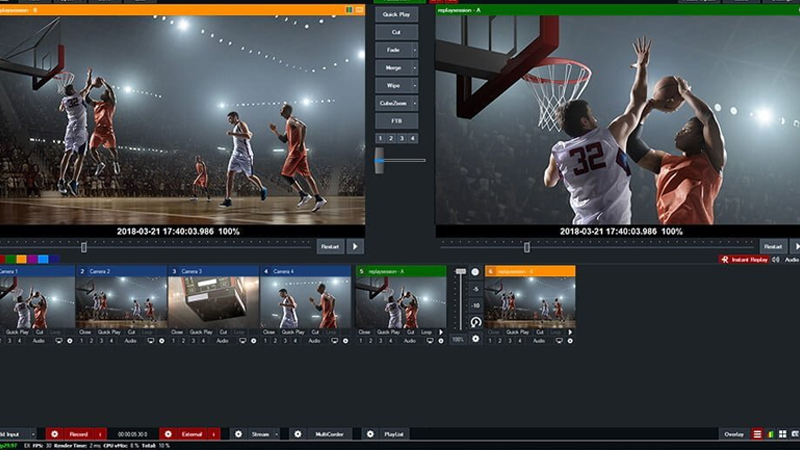This screenshot has height=450, width=800.
Task: Open the Wipe transition dropdown arrow
Action: tap(413, 84)
